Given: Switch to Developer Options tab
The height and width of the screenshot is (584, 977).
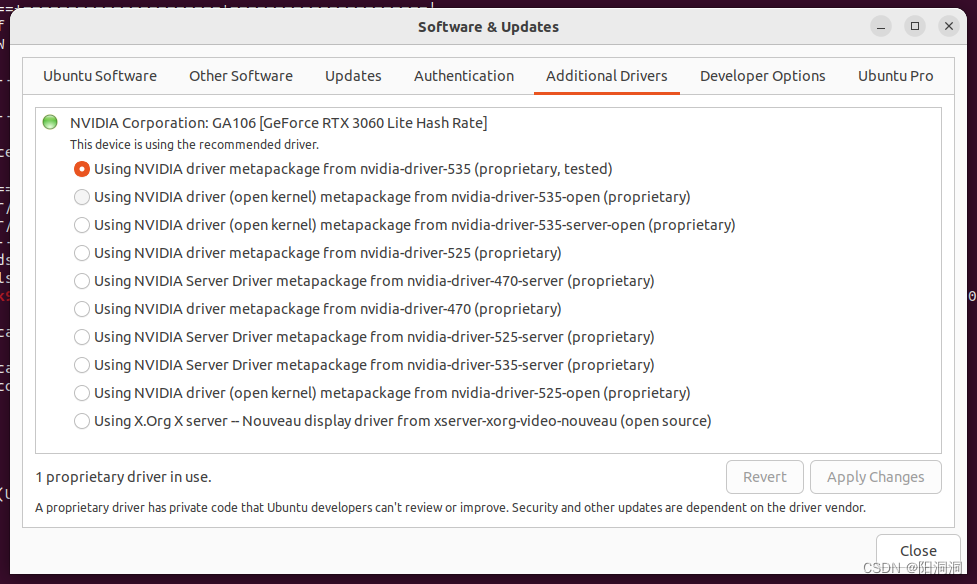Looking at the screenshot, I should tap(763, 76).
